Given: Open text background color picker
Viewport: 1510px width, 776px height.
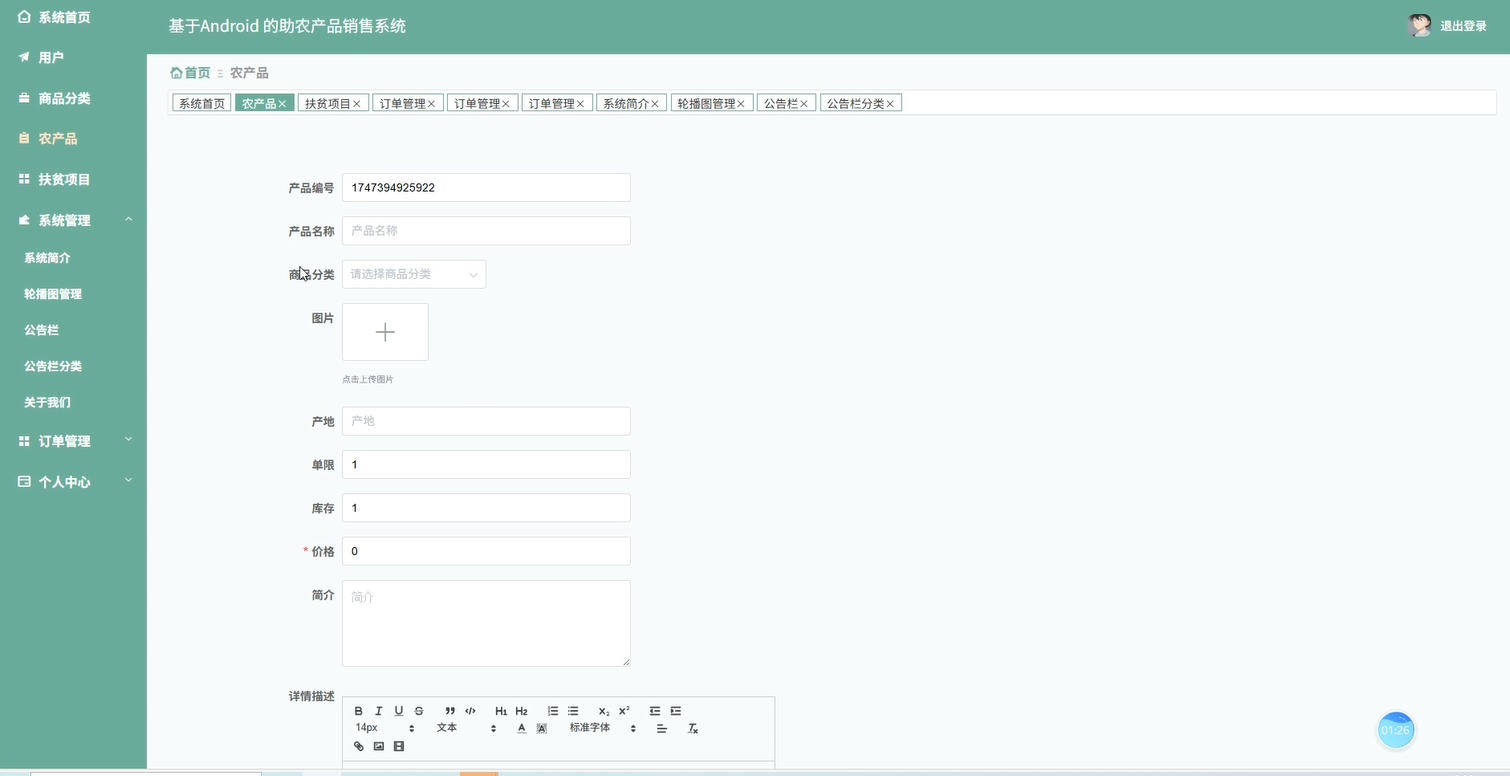Looking at the screenshot, I should 542,729.
